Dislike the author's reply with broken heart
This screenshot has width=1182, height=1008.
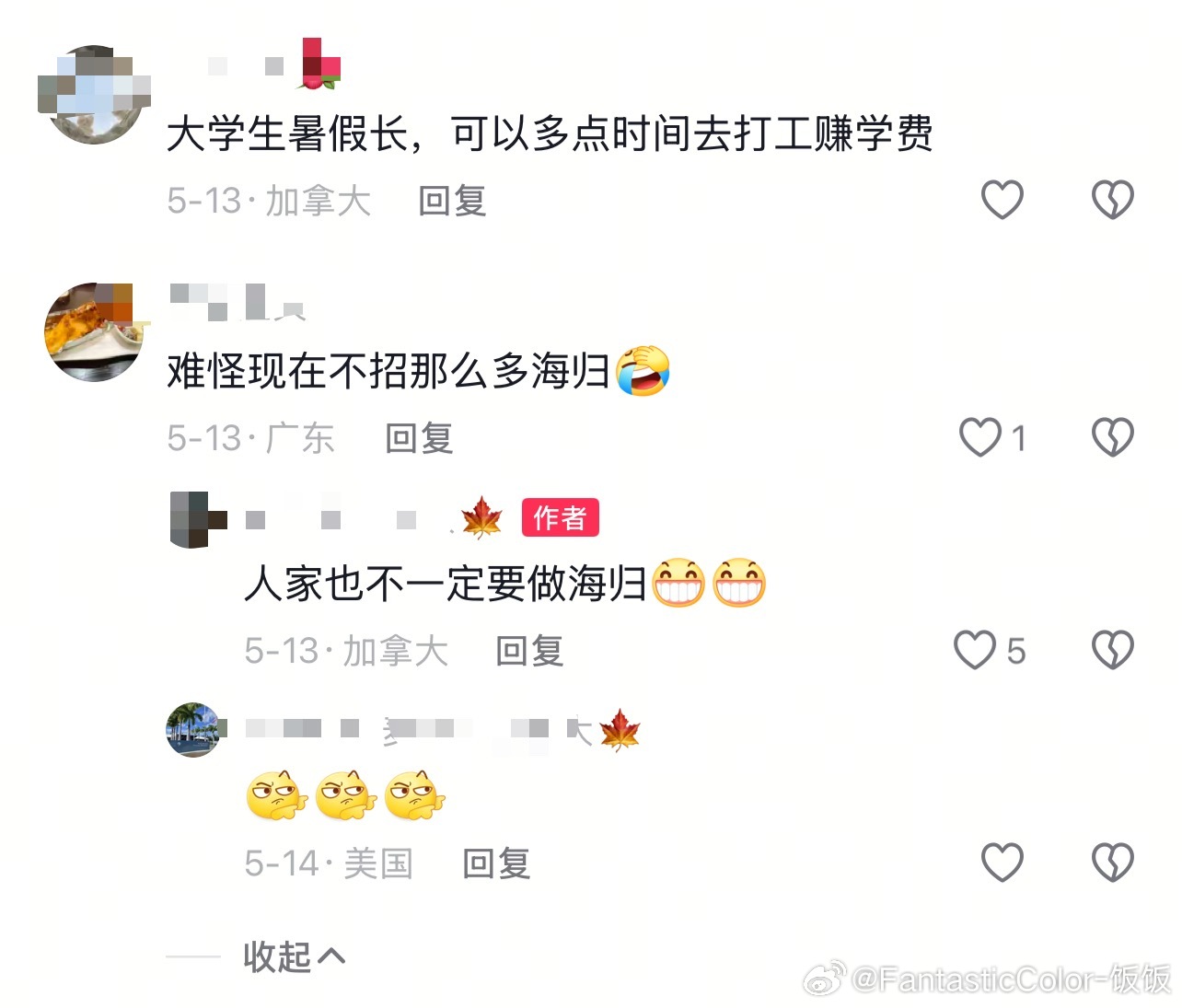pyautogui.click(x=1112, y=650)
